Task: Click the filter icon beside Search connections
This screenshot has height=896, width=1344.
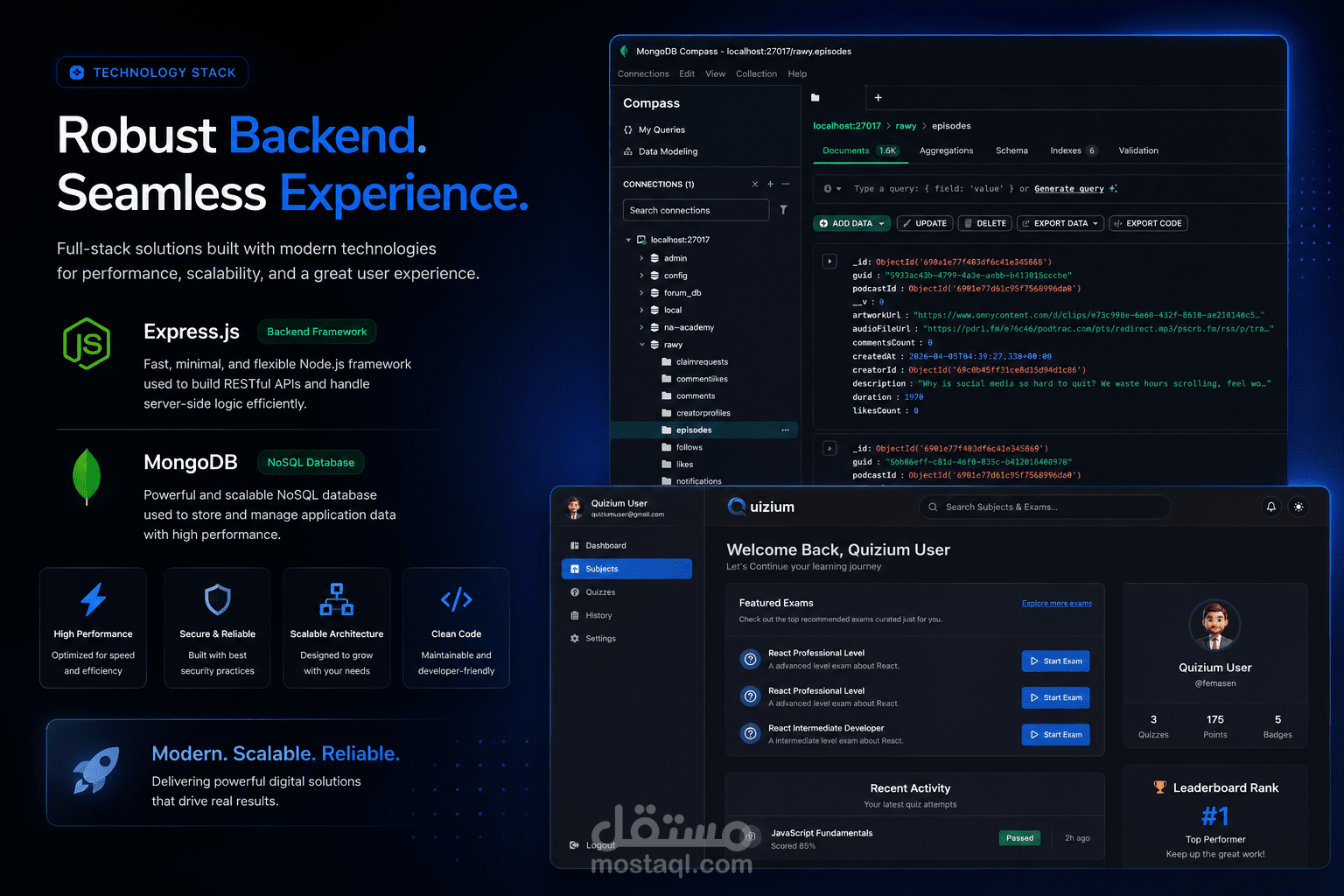Action: click(x=783, y=210)
